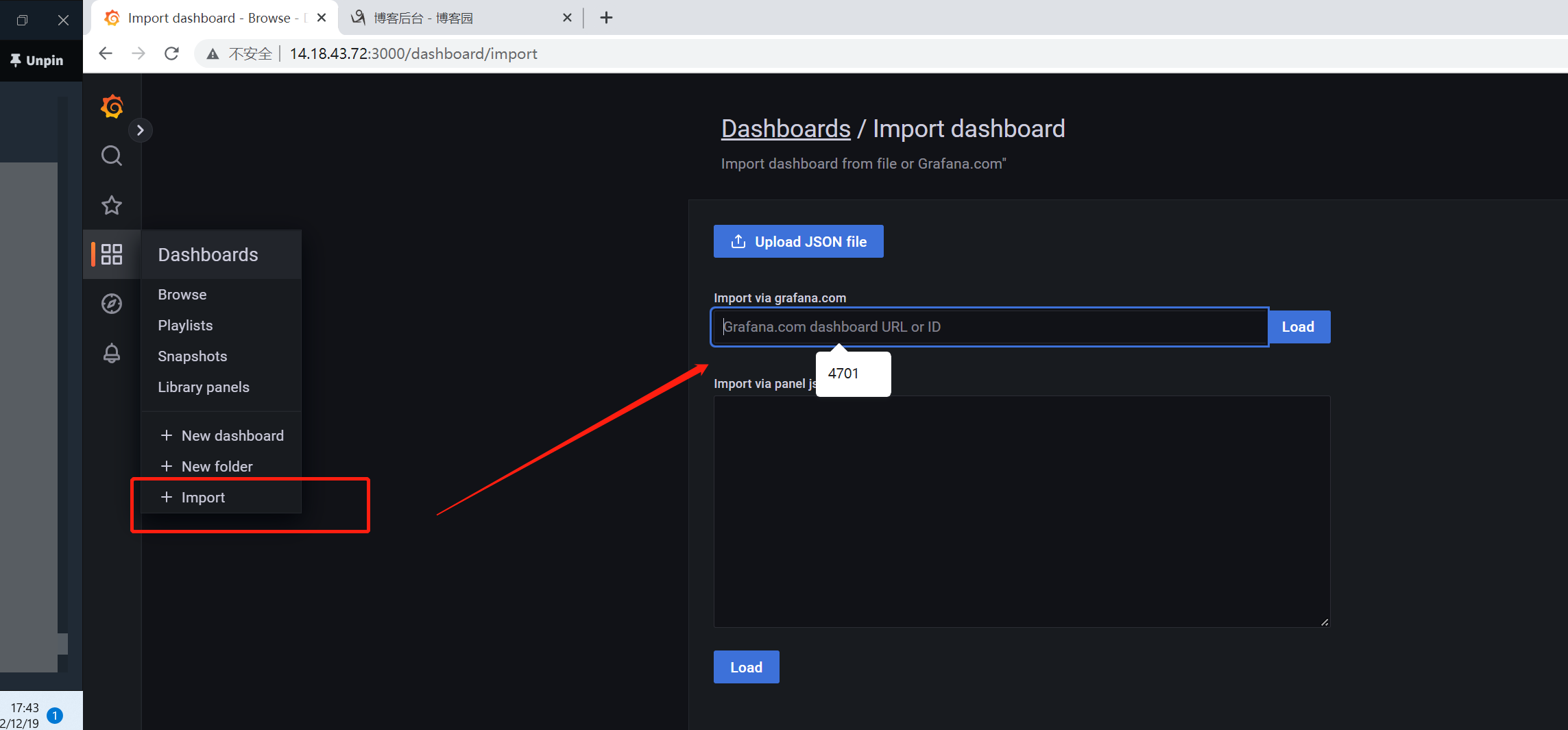
Task: Click into the panel JSON text area
Action: click(1022, 511)
